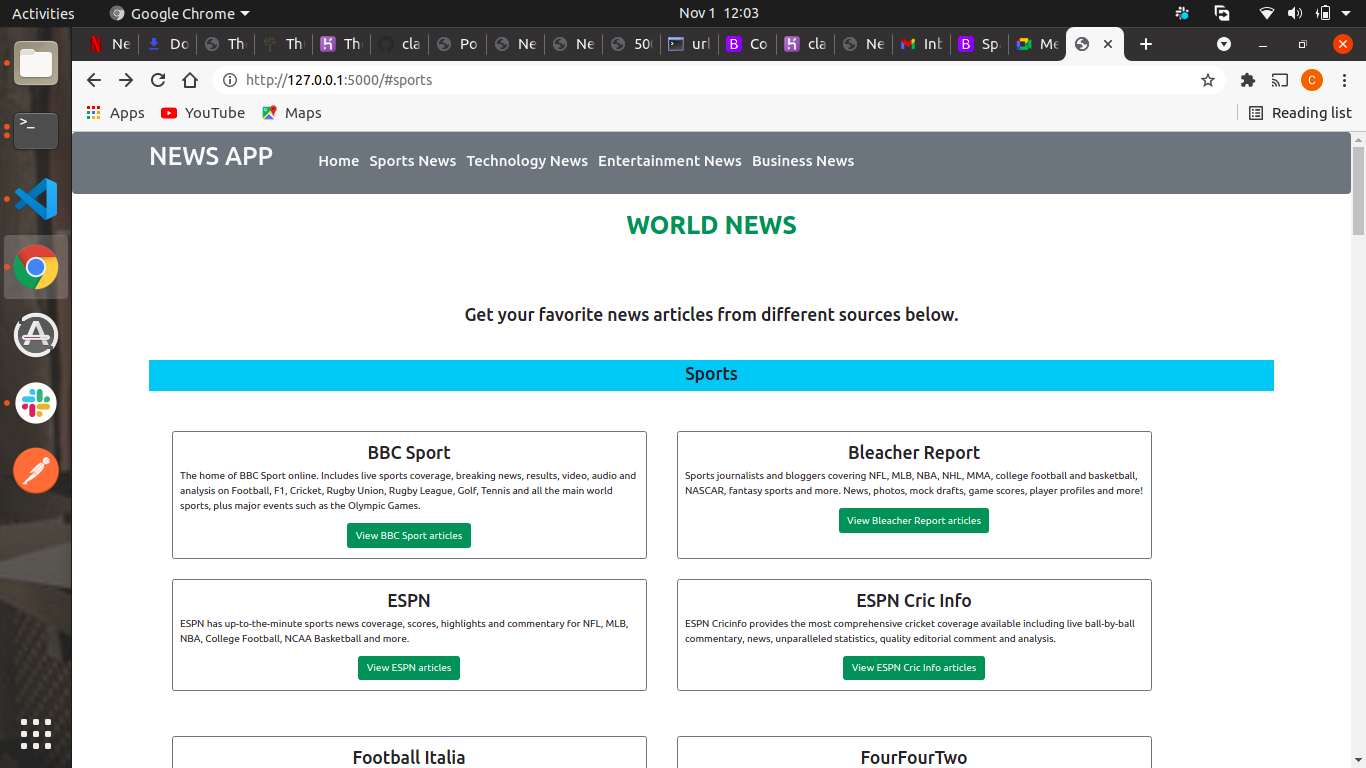Viewport: 1366px width, 768px height.
Task: Open the Extensions puzzle icon
Action: tap(1247, 80)
